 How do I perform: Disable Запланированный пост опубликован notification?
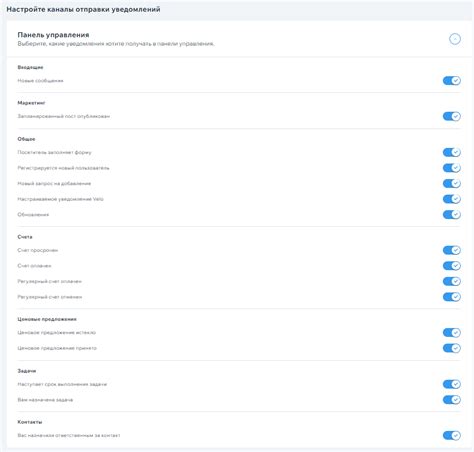(452, 116)
